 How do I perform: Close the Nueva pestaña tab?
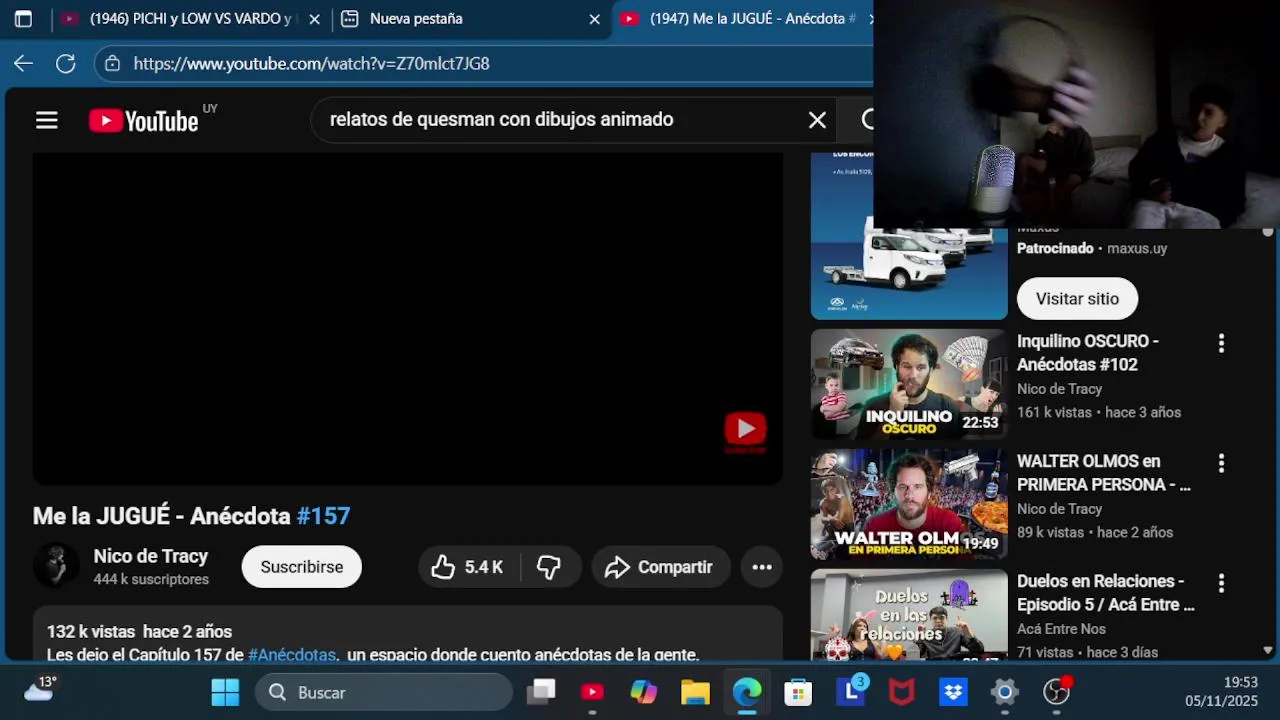point(594,19)
